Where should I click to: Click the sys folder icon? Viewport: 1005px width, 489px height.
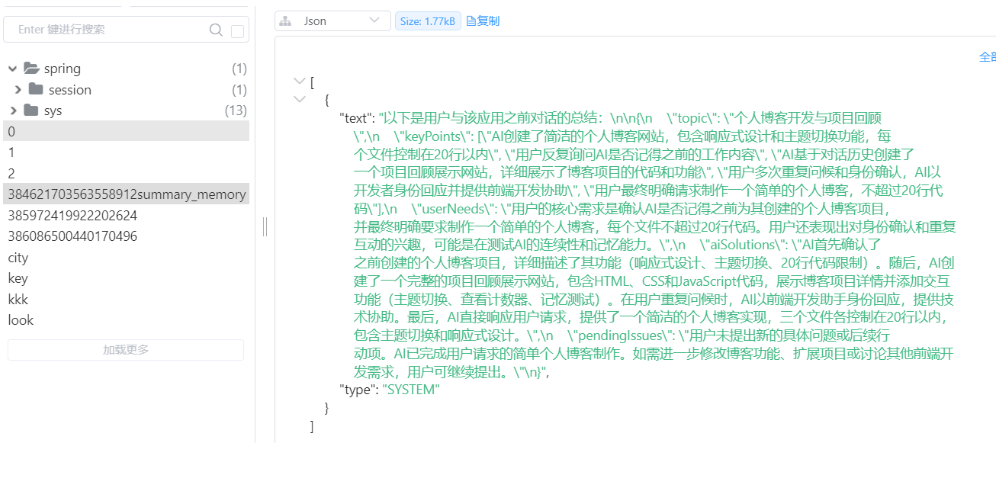[x=31, y=110]
